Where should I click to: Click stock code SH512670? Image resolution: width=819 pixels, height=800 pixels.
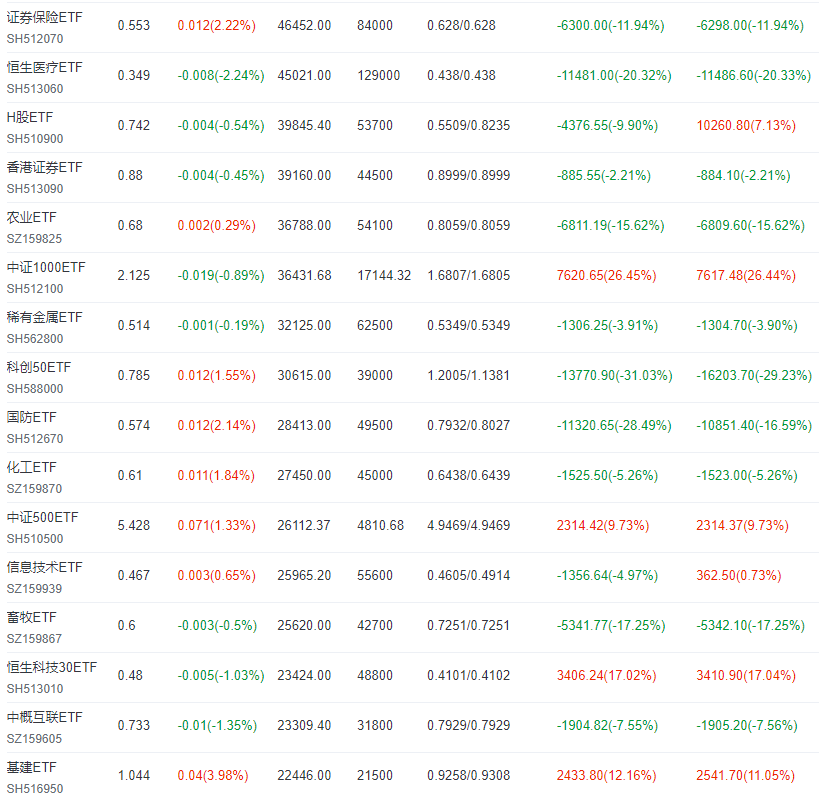click(x=35, y=439)
